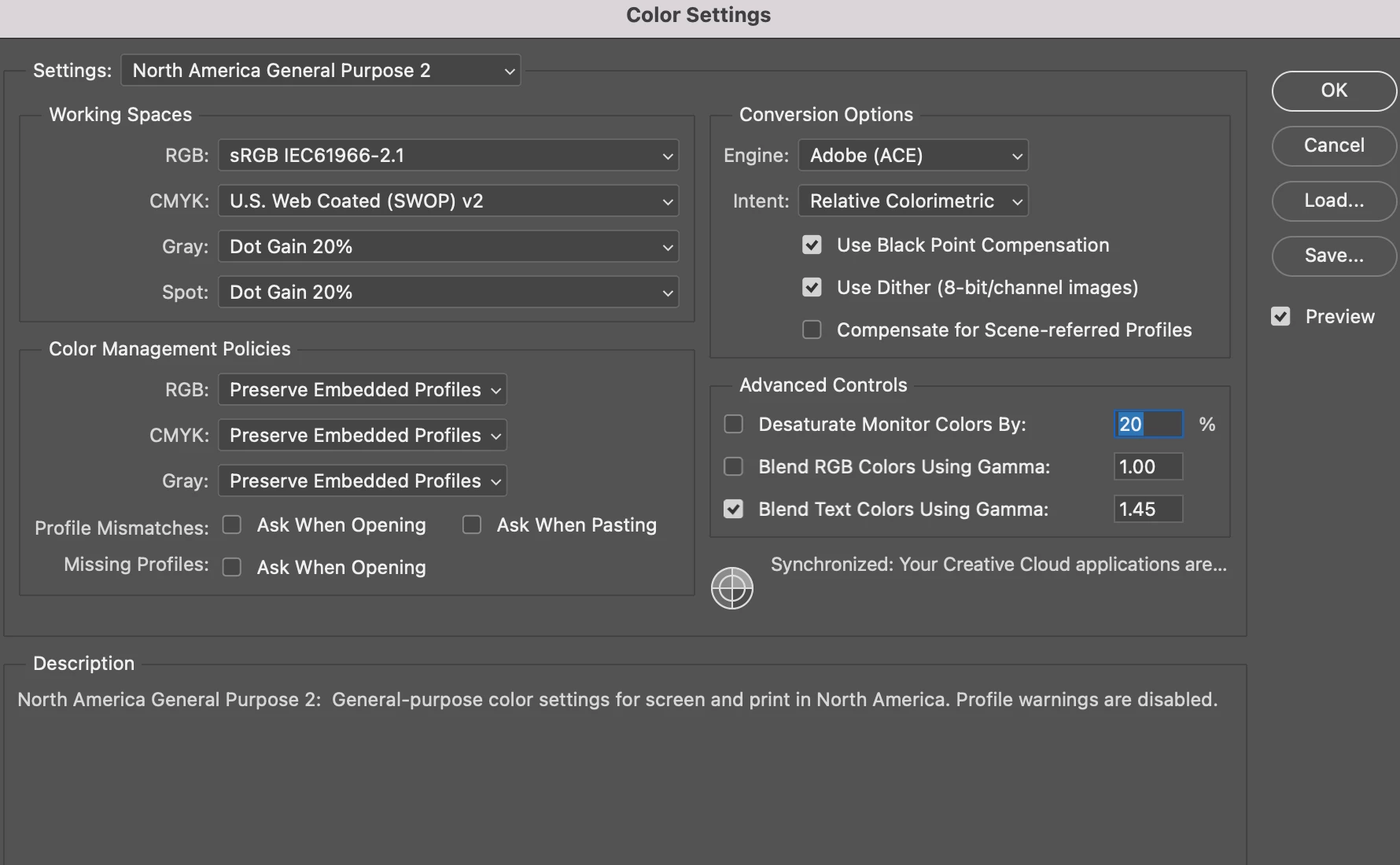The height and width of the screenshot is (865, 1400).
Task: Open RGB color management policy dropdown
Action: [363, 390]
